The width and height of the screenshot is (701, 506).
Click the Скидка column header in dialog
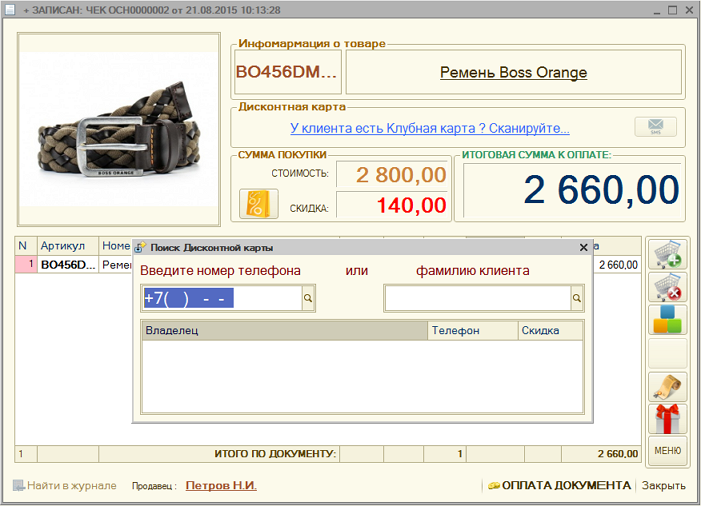click(x=551, y=331)
